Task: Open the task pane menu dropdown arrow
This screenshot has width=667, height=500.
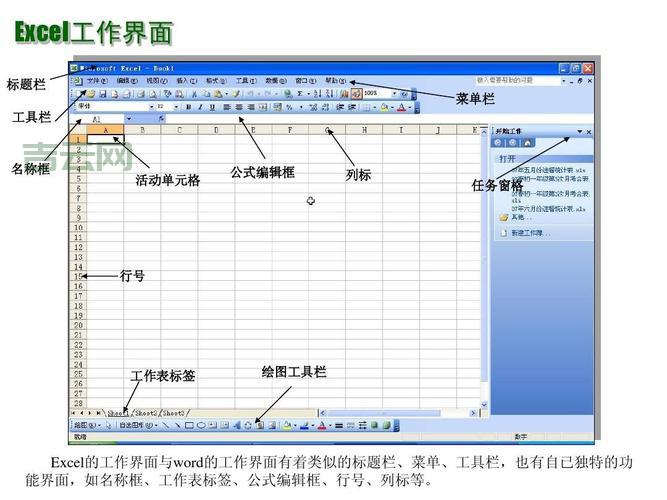Action: point(579,131)
